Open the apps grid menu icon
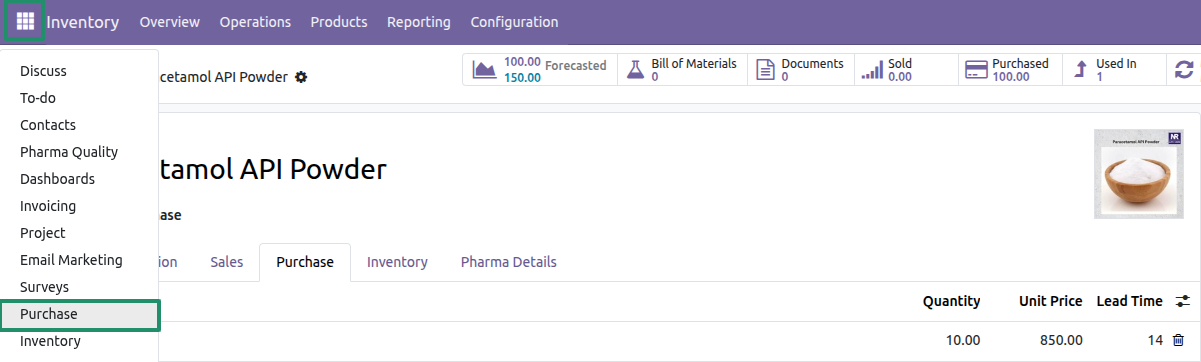Screen dimensions: 1201x362 (x=25, y=21)
